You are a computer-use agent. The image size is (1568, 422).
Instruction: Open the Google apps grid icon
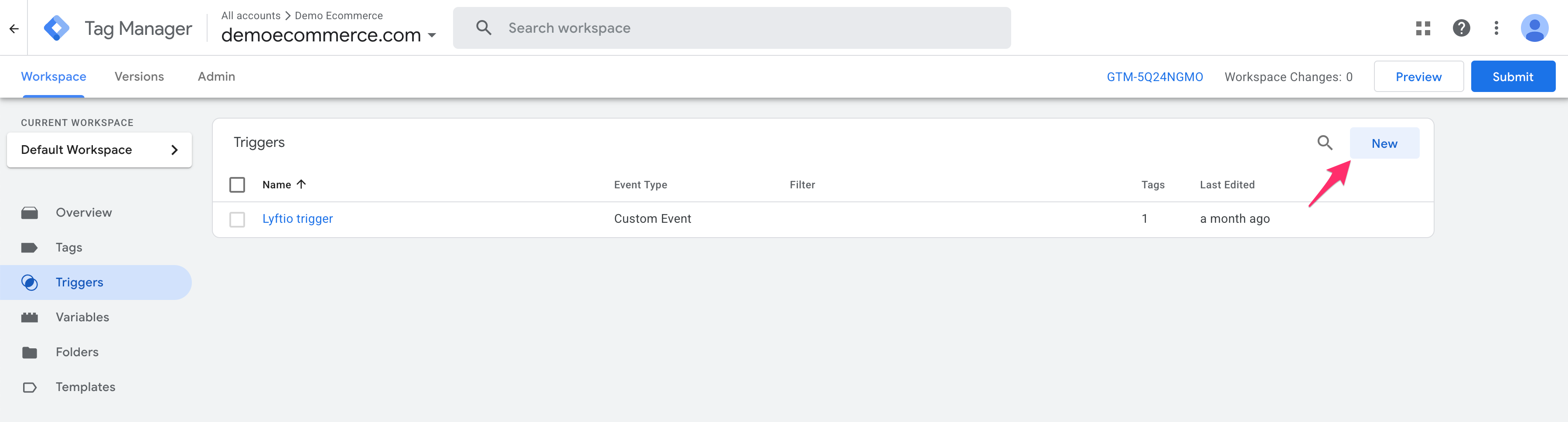point(1422,29)
